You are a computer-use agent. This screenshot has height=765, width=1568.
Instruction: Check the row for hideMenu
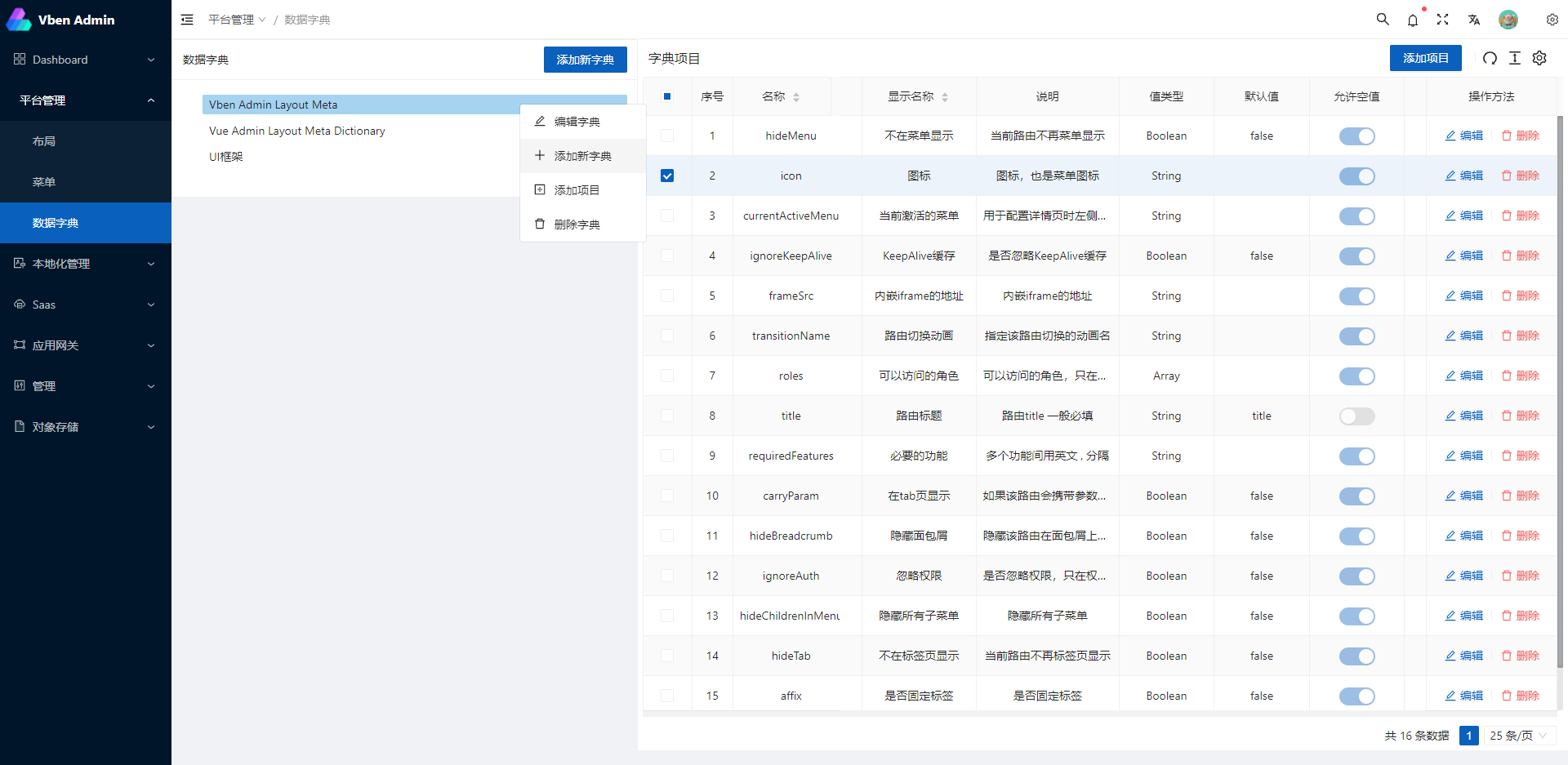[x=667, y=136]
